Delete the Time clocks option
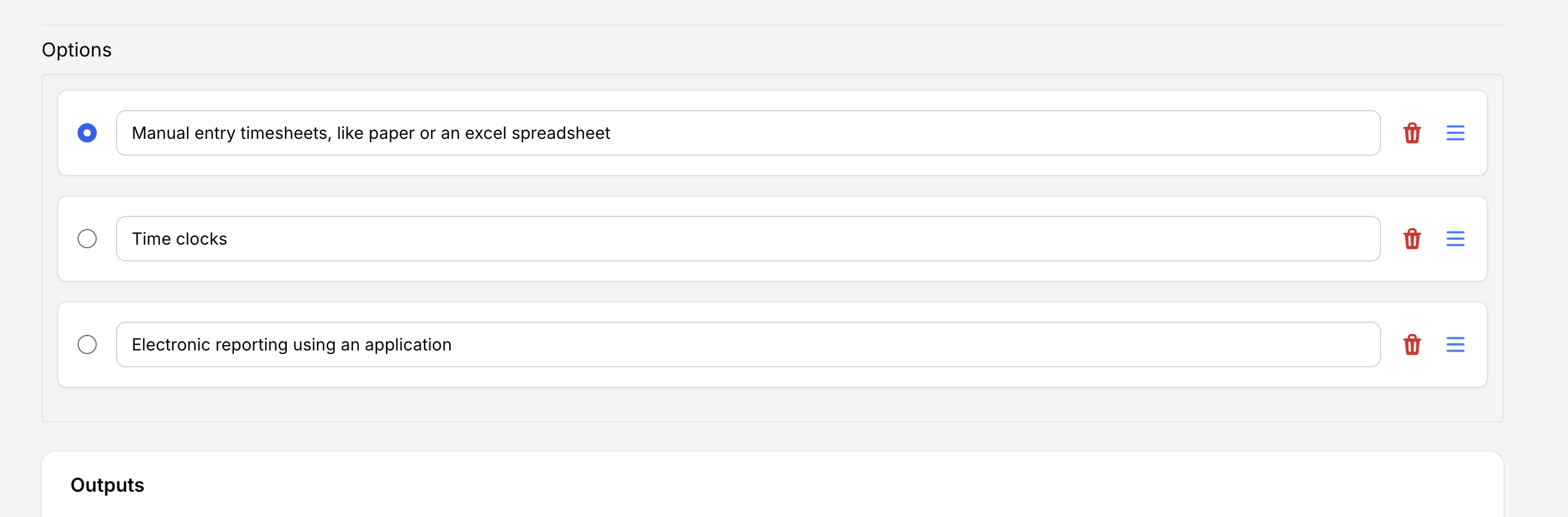This screenshot has width=1568, height=517. tap(1412, 239)
